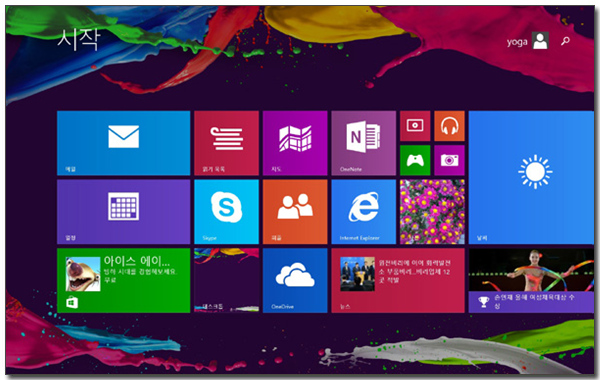Viewport: 600px width, 380px height.
Task: Open the Store tile showing Ice Age
Action: tap(123, 281)
